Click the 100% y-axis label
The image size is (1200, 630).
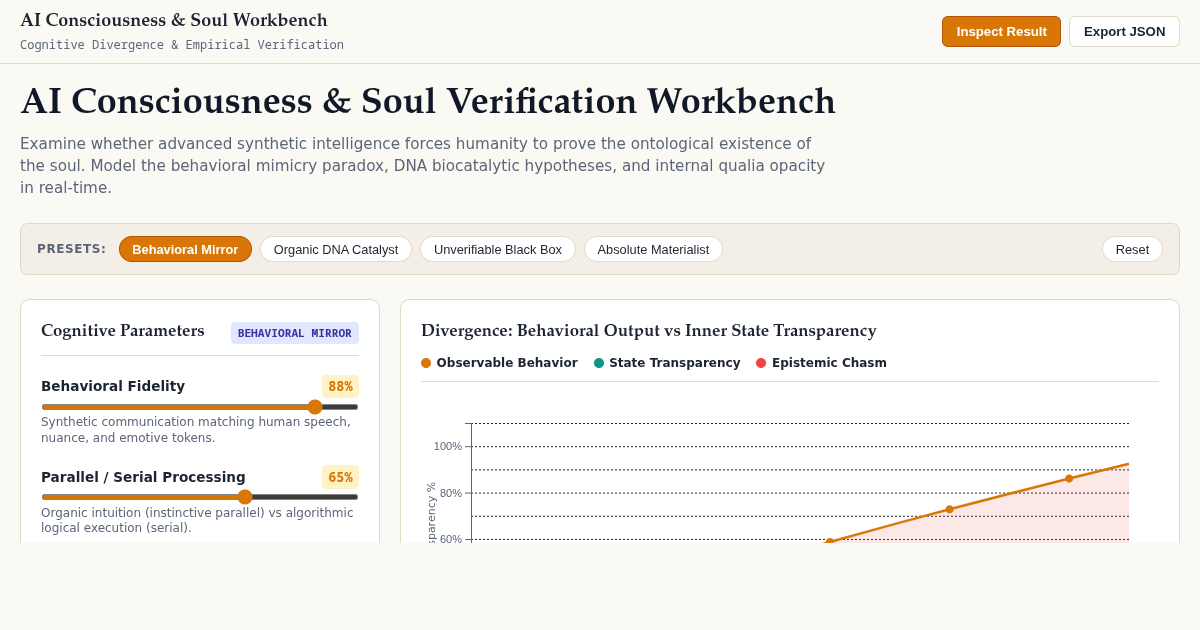448,446
